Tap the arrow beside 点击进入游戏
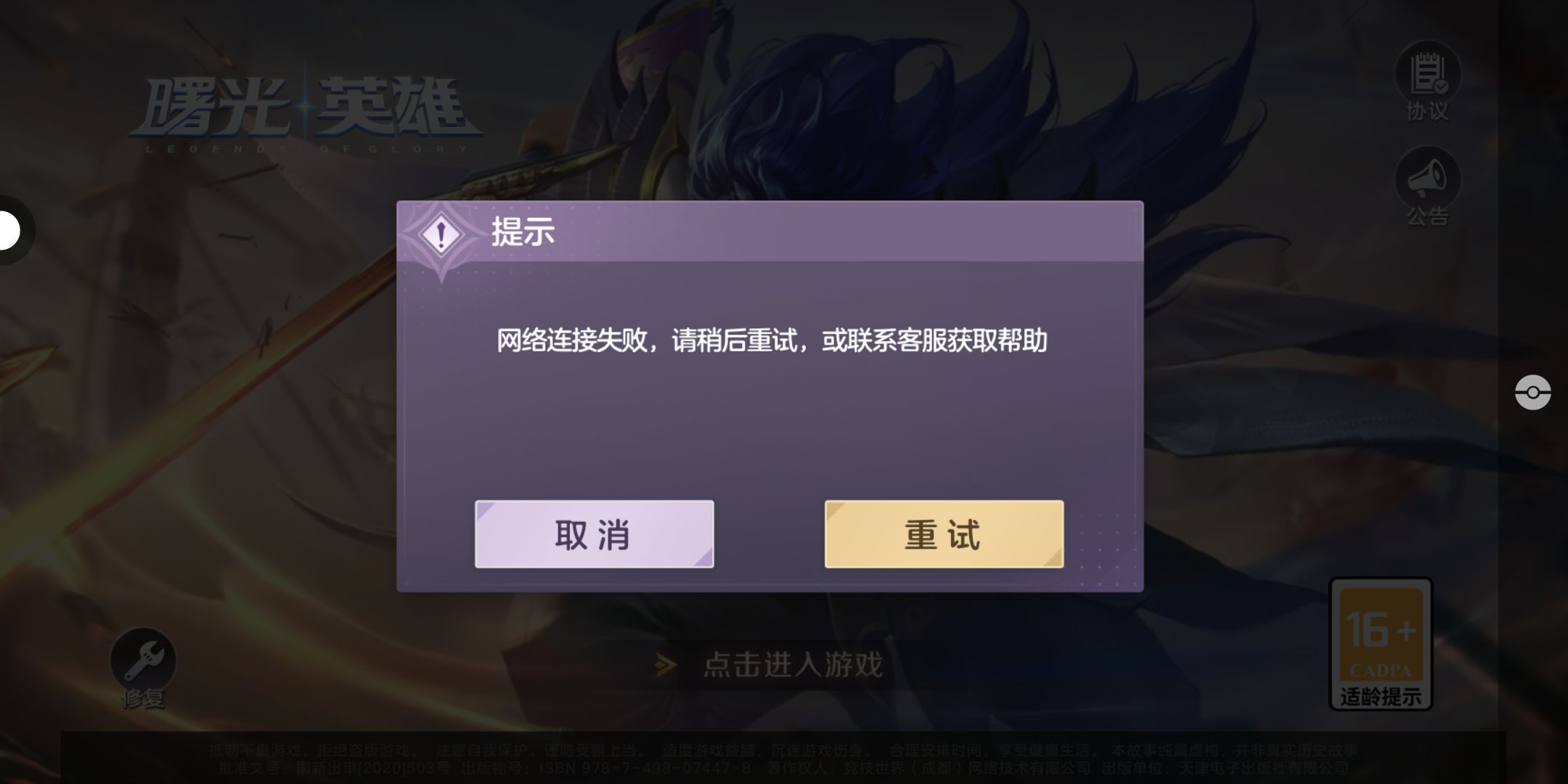 click(x=666, y=665)
